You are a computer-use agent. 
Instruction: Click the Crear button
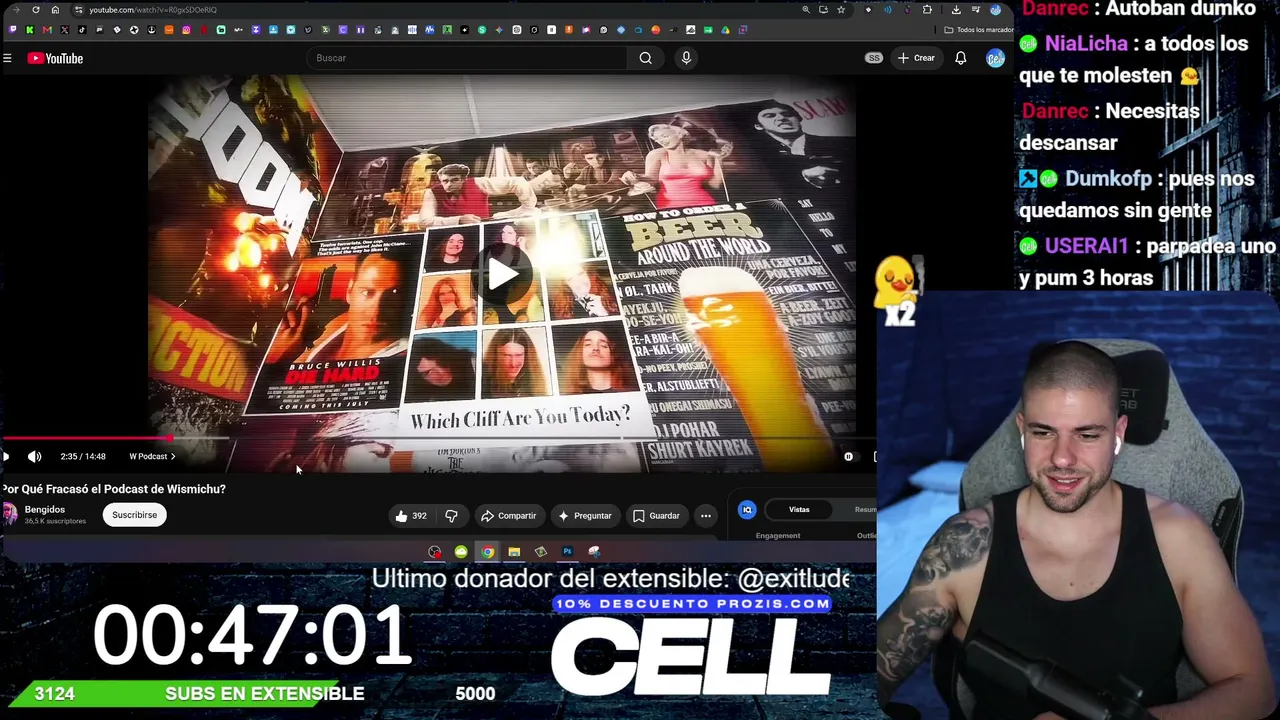click(916, 58)
